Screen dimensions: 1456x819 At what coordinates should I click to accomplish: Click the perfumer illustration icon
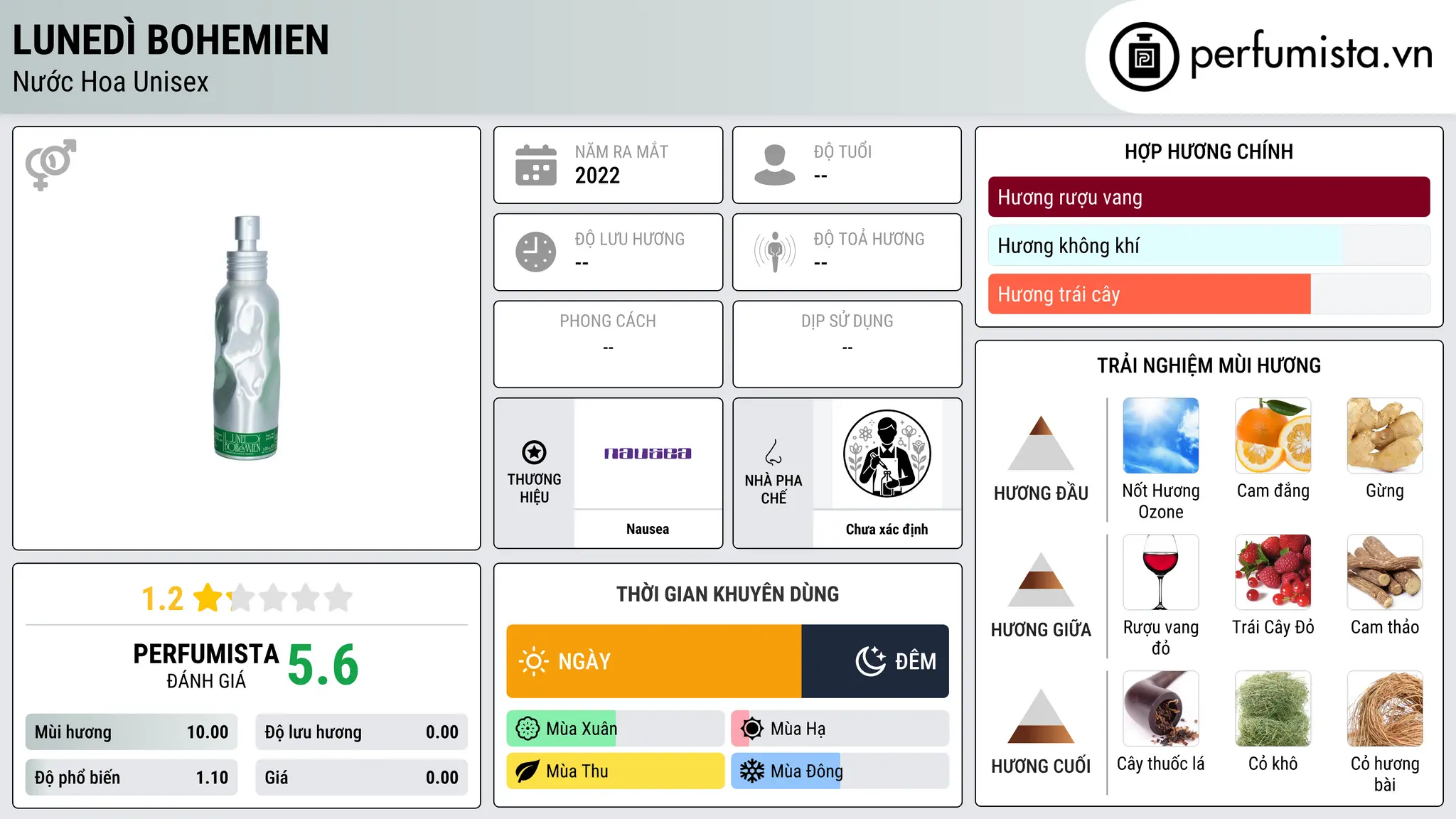click(887, 454)
